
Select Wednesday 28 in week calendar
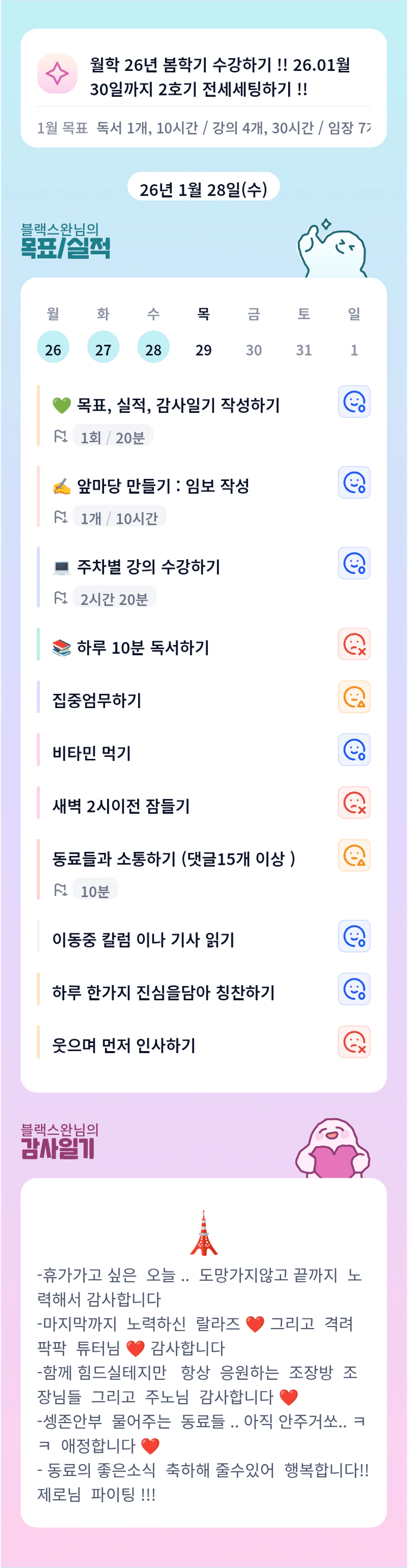[153, 348]
